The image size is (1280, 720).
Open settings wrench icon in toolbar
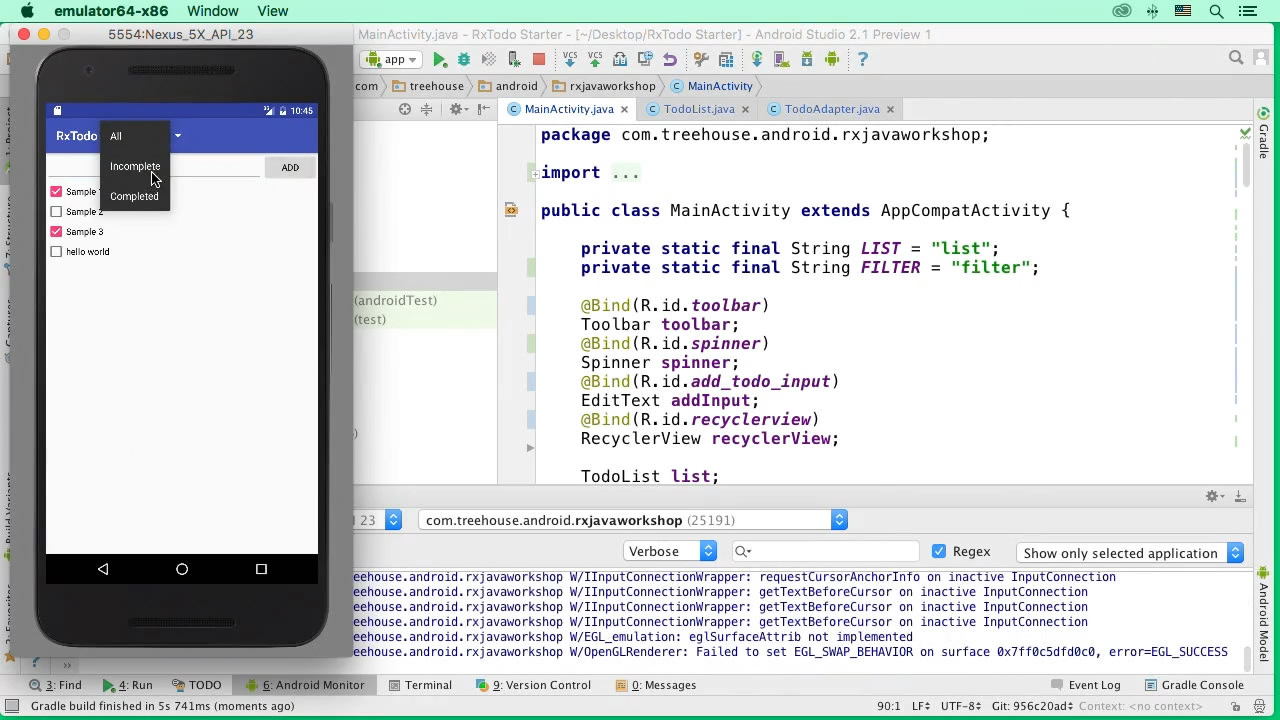701,59
